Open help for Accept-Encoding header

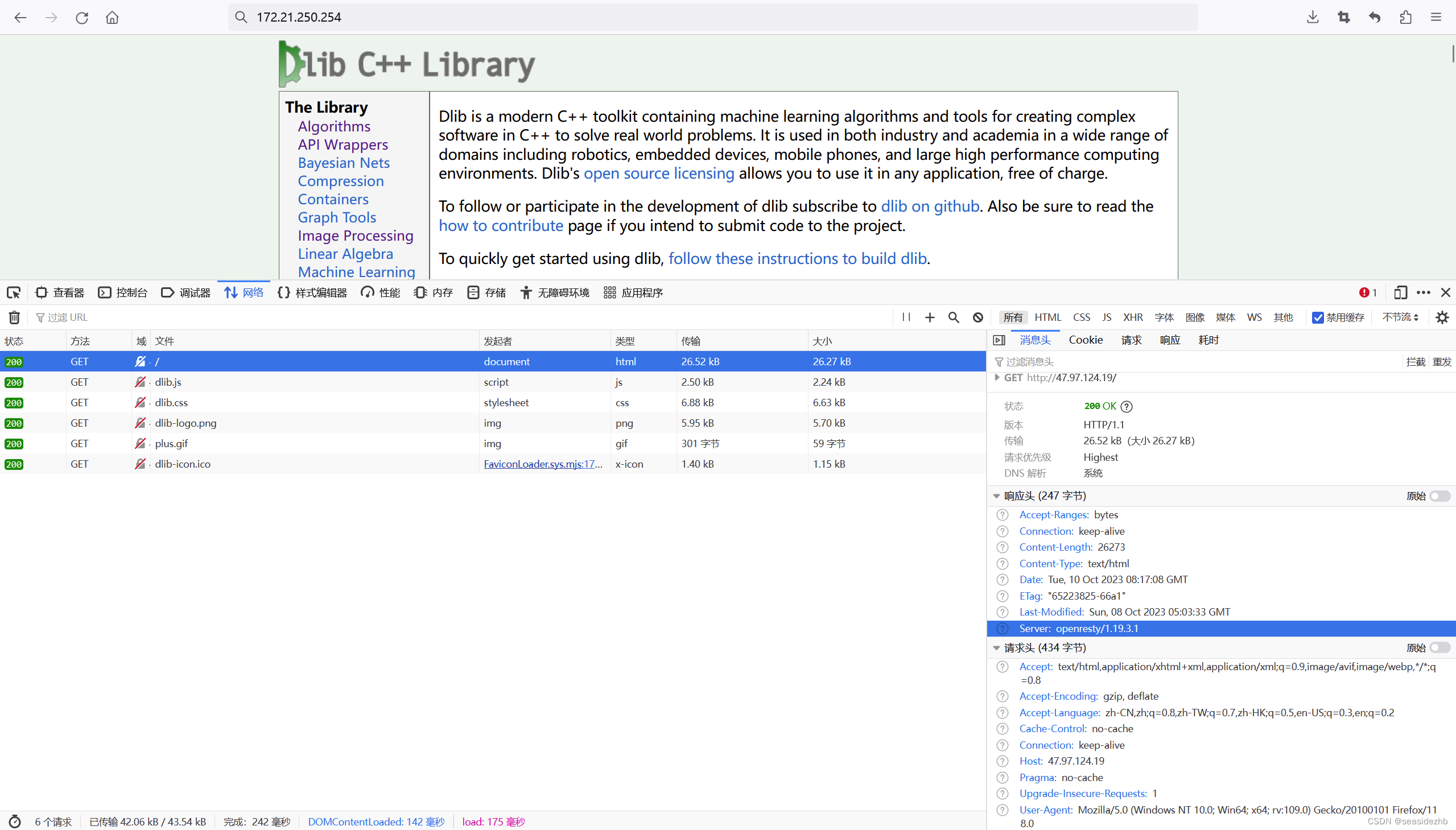click(x=1003, y=697)
